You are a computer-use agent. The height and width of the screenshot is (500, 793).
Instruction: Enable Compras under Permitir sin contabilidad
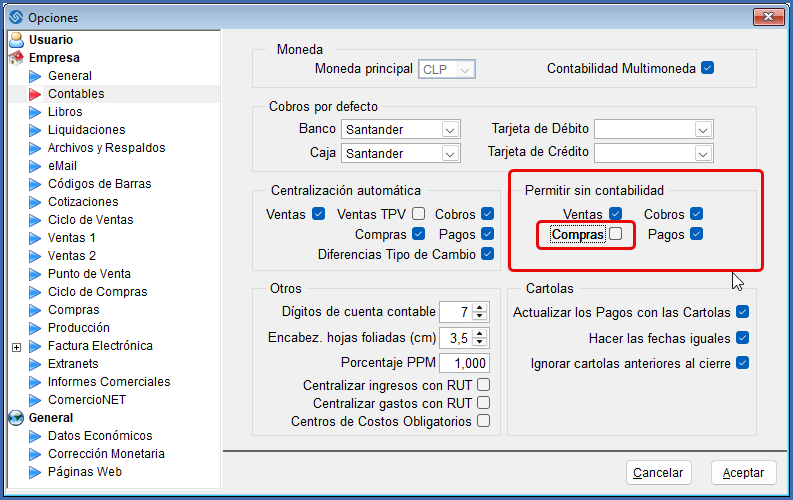pyautogui.click(x=615, y=234)
